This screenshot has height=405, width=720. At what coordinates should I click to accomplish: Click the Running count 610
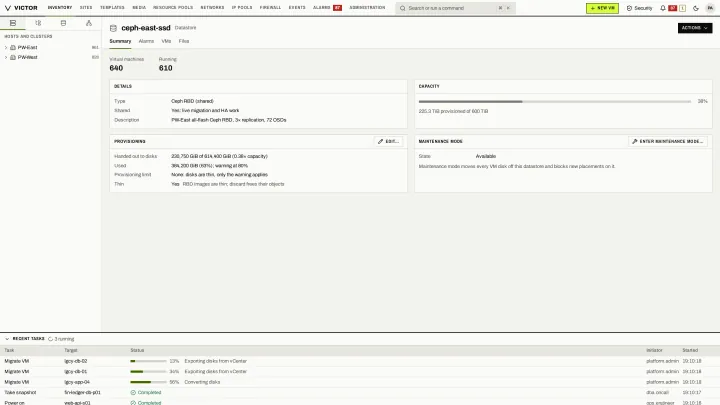coord(166,68)
